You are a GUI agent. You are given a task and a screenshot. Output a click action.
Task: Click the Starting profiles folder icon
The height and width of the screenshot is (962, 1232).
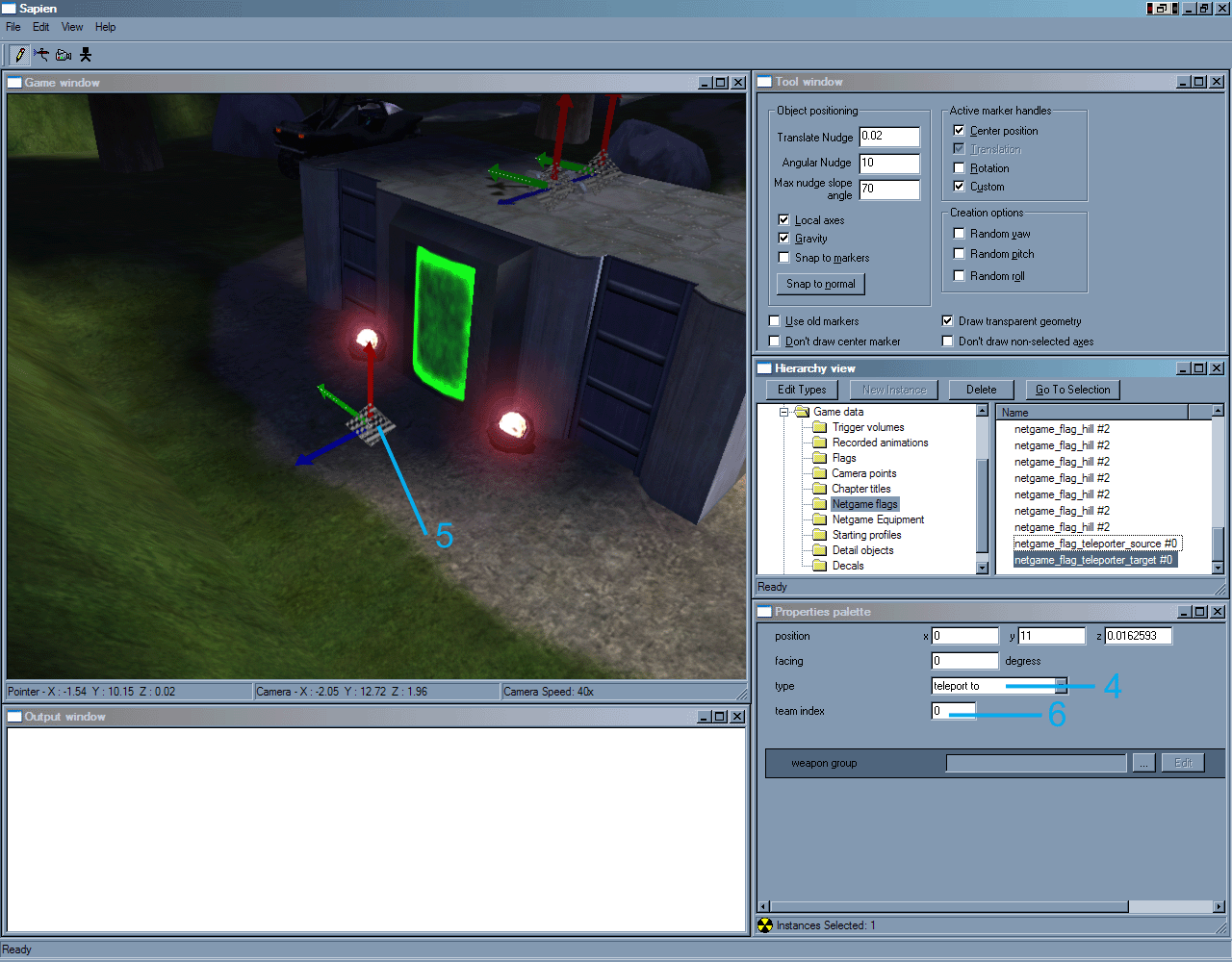coord(819,535)
